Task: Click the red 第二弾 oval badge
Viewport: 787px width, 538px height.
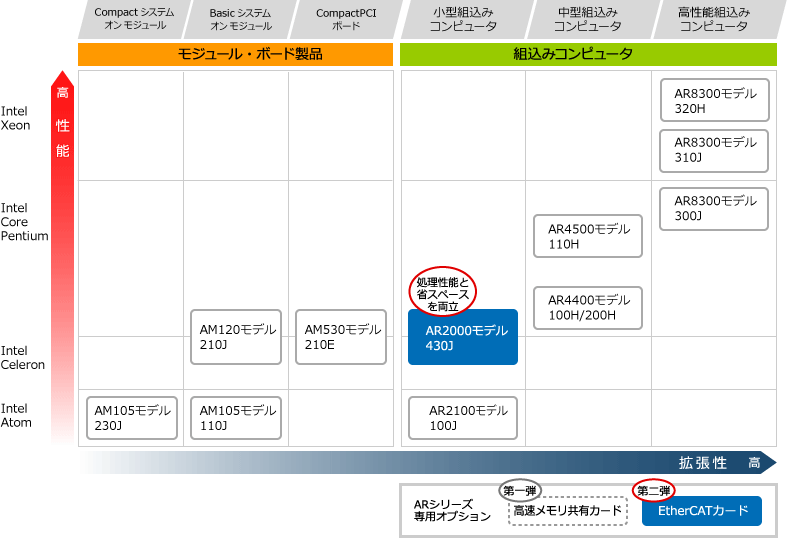Action: [x=653, y=490]
